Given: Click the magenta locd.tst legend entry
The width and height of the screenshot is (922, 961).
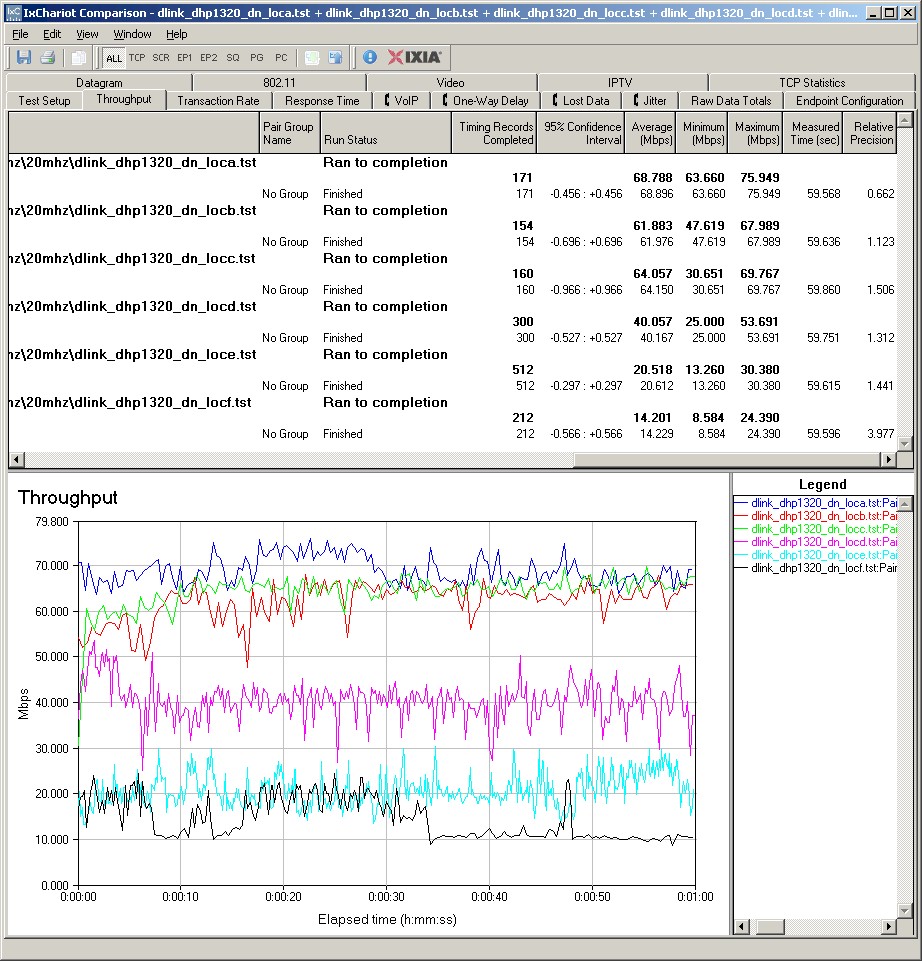Looking at the screenshot, I should point(815,542).
